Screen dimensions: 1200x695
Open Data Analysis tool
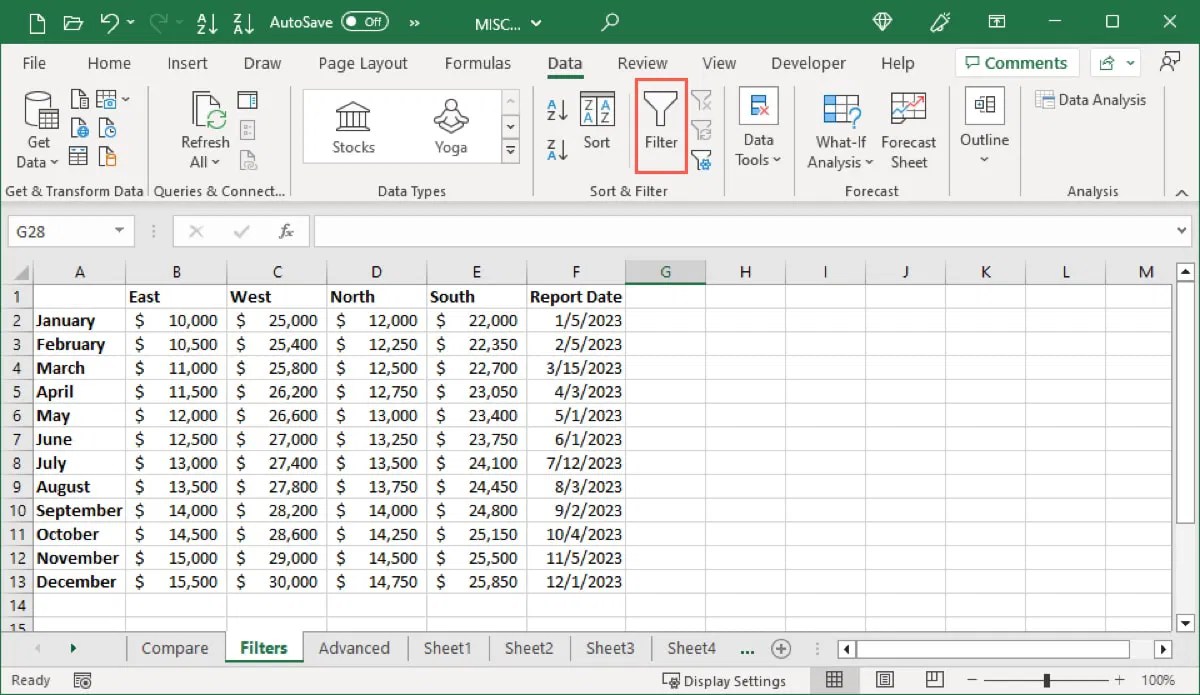pos(1091,99)
